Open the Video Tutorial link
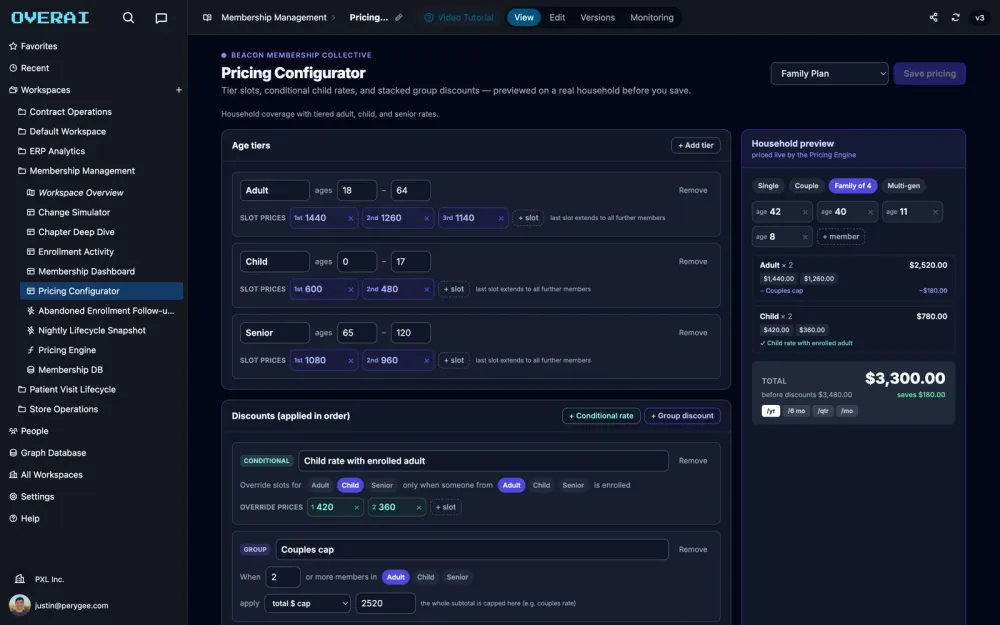1000x625 pixels. point(459,18)
